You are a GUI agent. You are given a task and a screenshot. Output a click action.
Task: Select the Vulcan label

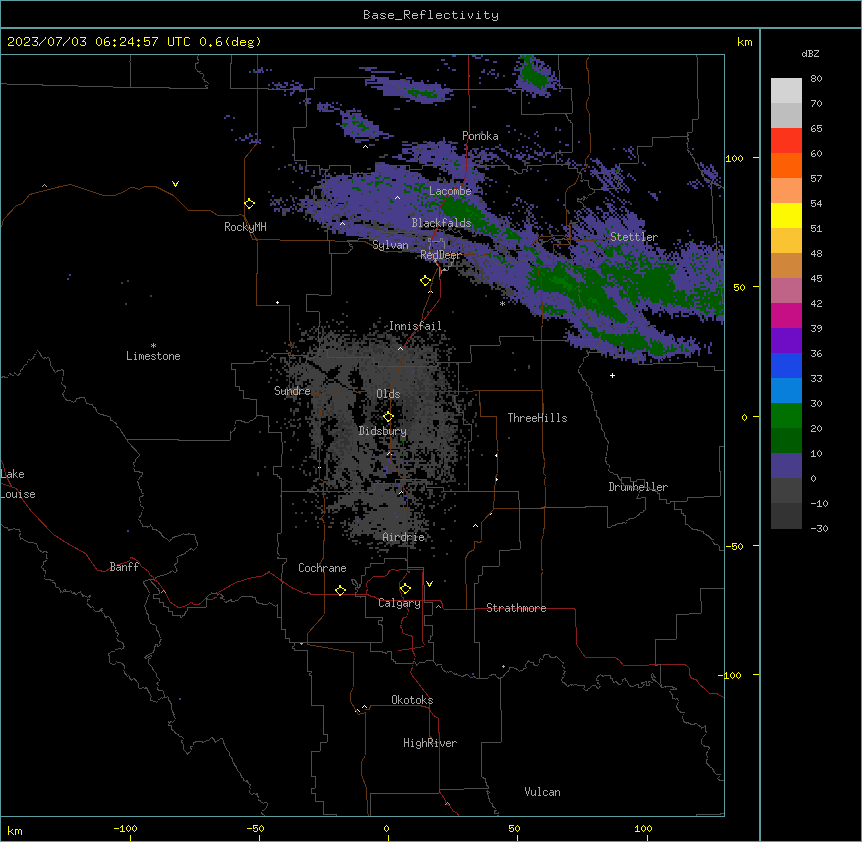click(542, 792)
